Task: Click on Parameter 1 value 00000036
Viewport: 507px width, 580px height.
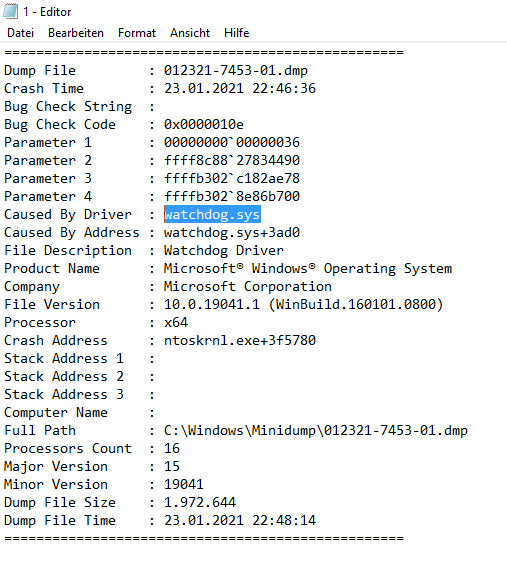Action: (231, 142)
